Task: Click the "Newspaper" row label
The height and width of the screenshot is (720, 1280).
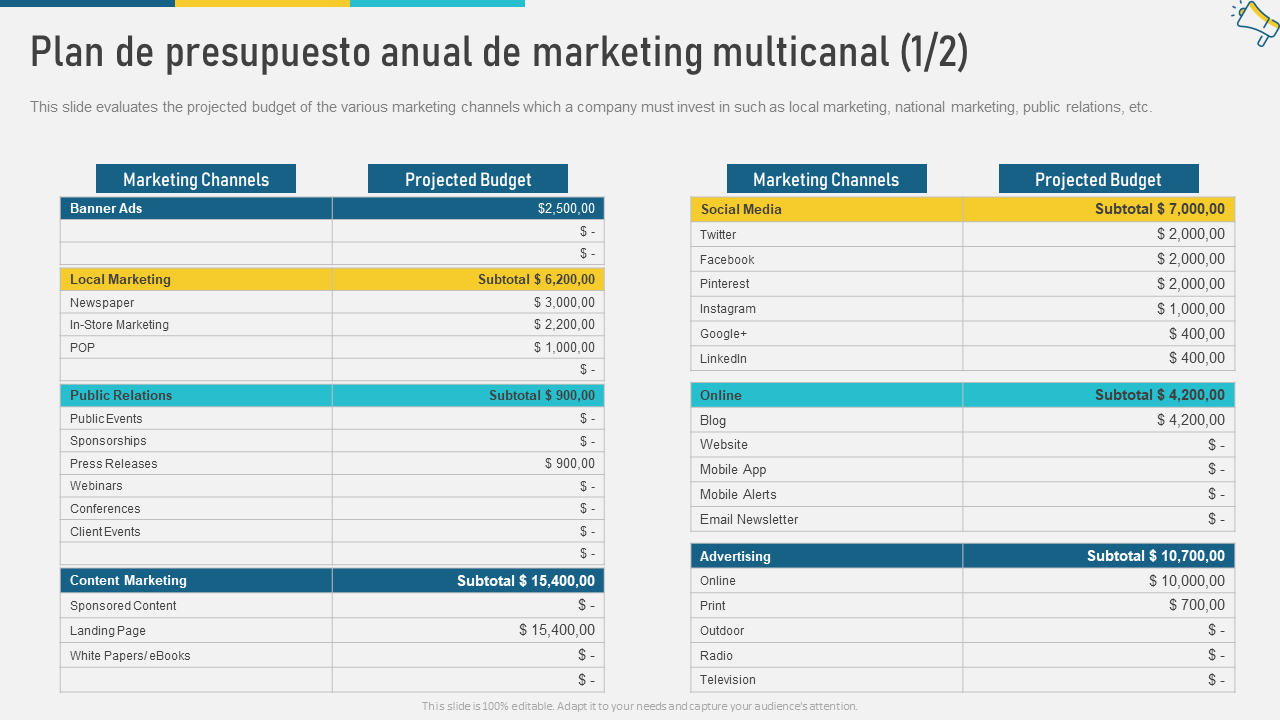Action: [102, 303]
